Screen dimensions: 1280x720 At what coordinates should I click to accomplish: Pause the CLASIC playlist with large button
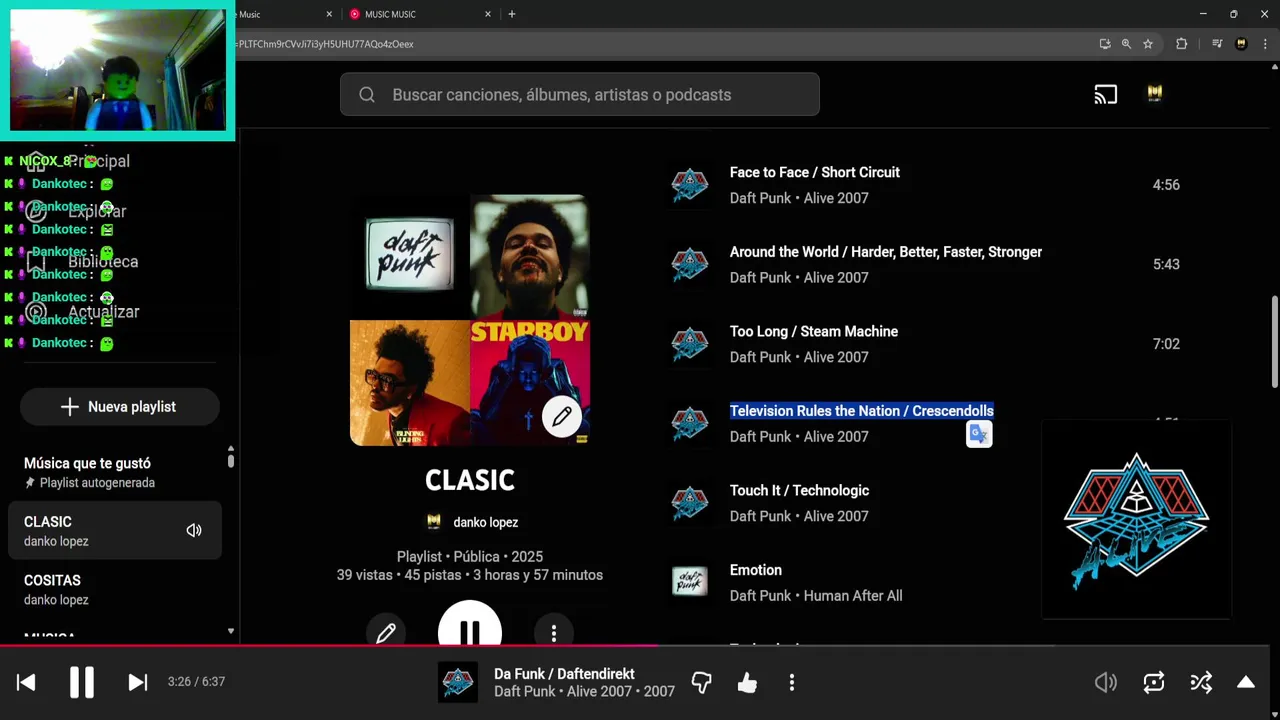coord(469,625)
